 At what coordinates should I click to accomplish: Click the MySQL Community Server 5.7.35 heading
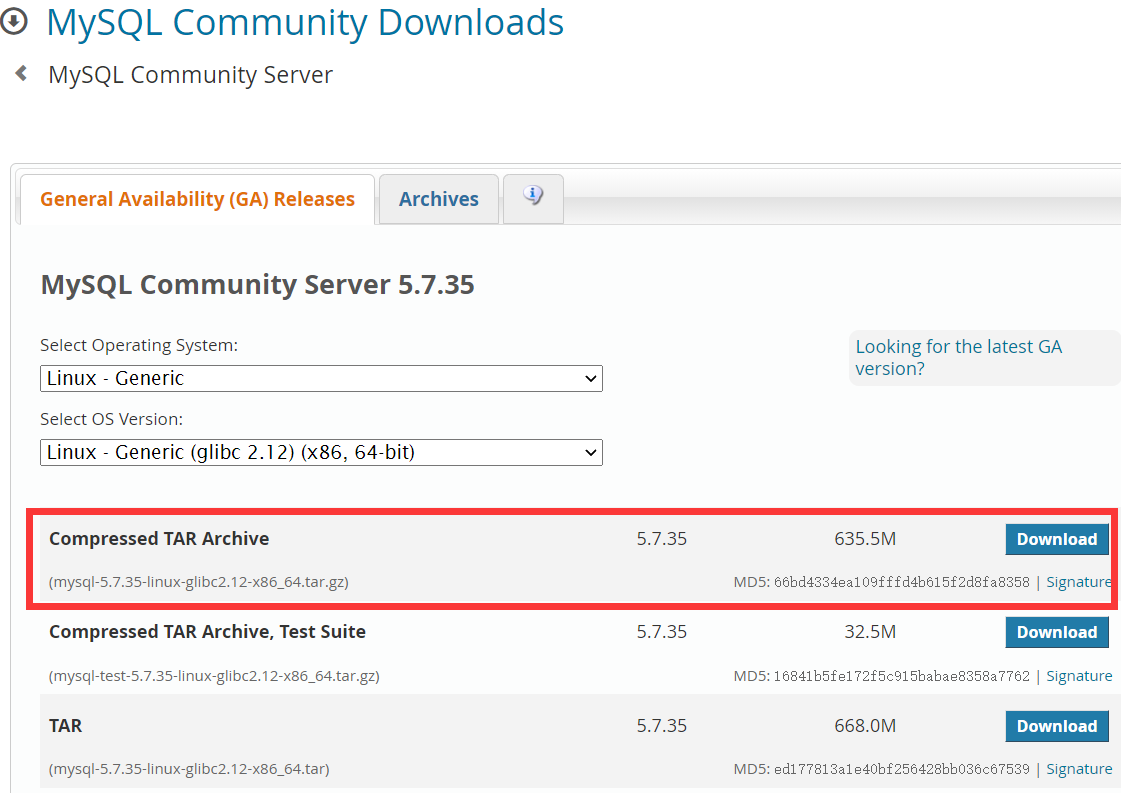tap(257, 285)
